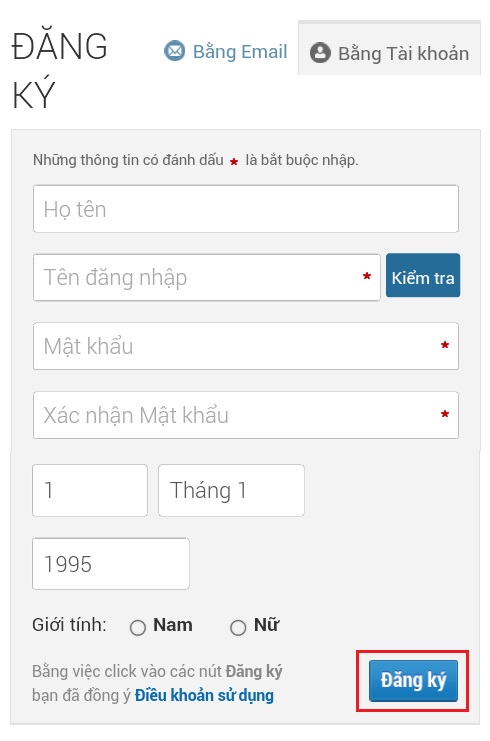Open the year dropdown showing 1995
490x741 pixels.
click(111, 564)
